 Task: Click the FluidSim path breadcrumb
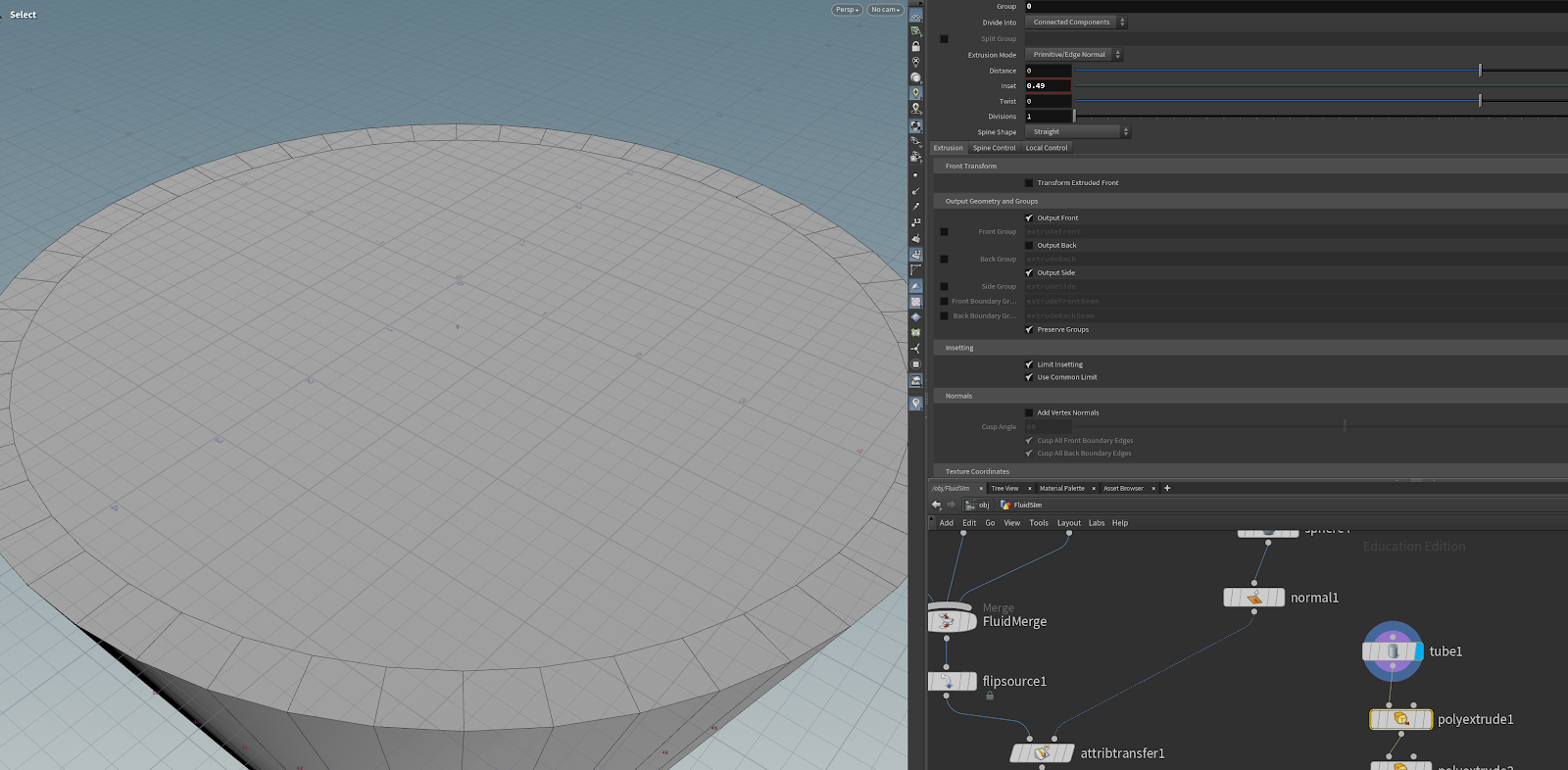tap(1021, 505)
